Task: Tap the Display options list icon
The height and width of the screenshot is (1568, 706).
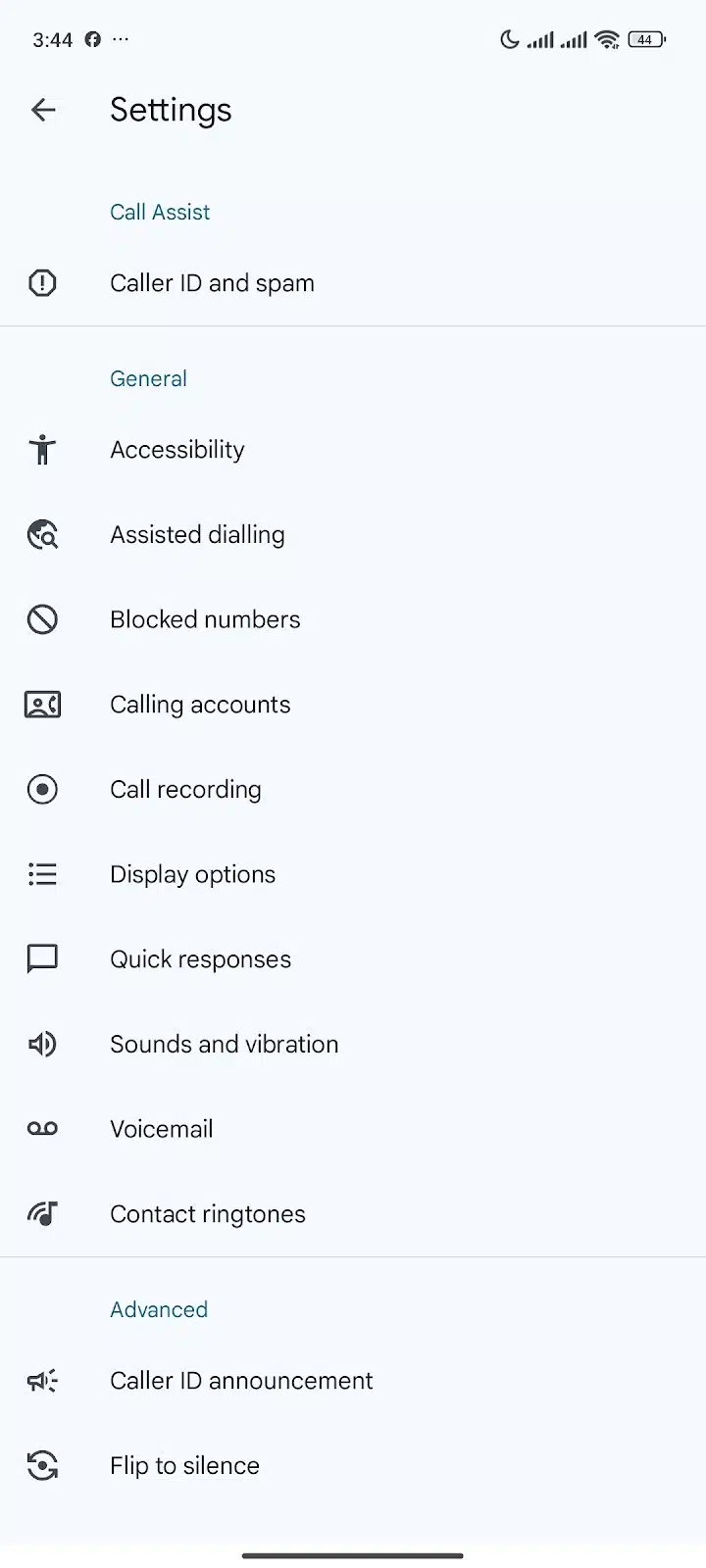Action: click(x=42, y=874)
